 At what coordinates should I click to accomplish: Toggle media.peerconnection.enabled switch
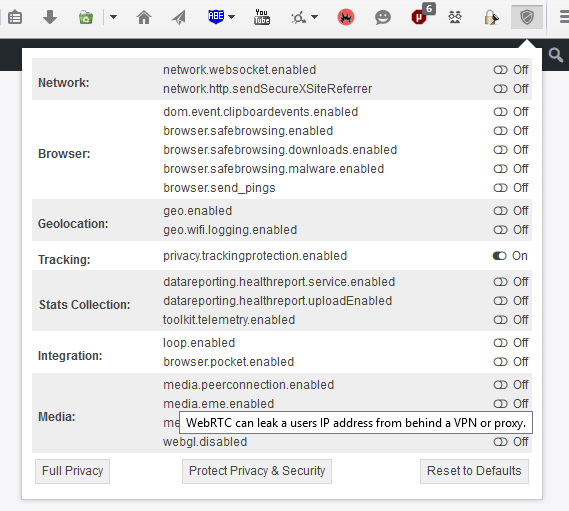pos(500,385)
